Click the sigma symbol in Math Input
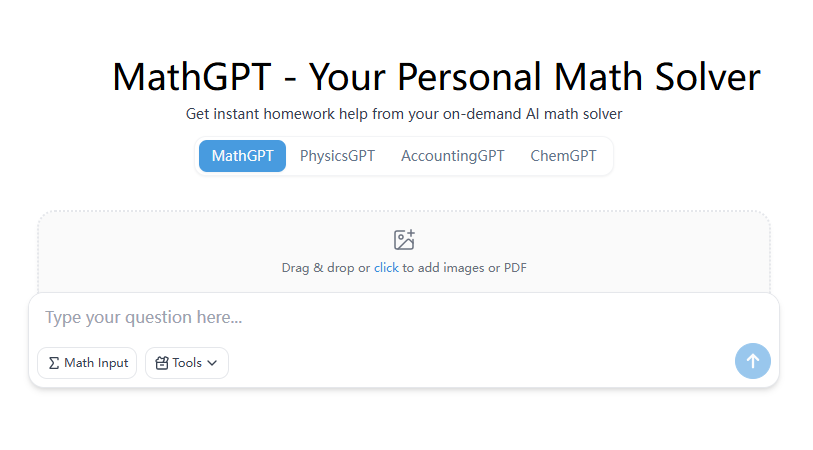Screen dimensions: 813x450 [x=54, y=363]
